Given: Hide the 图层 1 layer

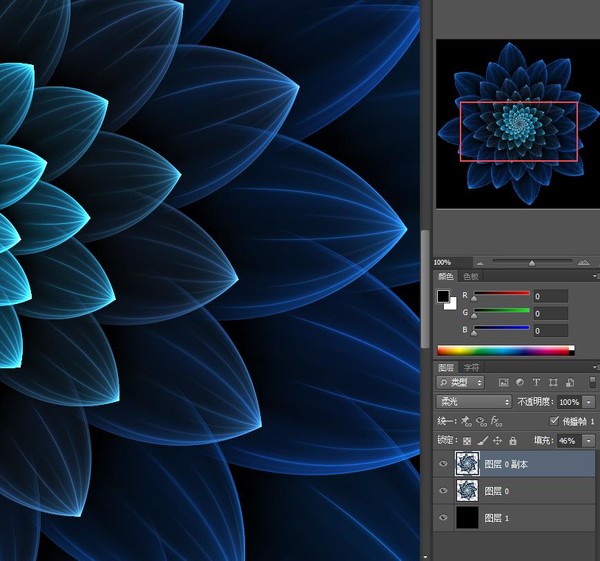Looking at the screenshot, I should click(x=443, y=517).
